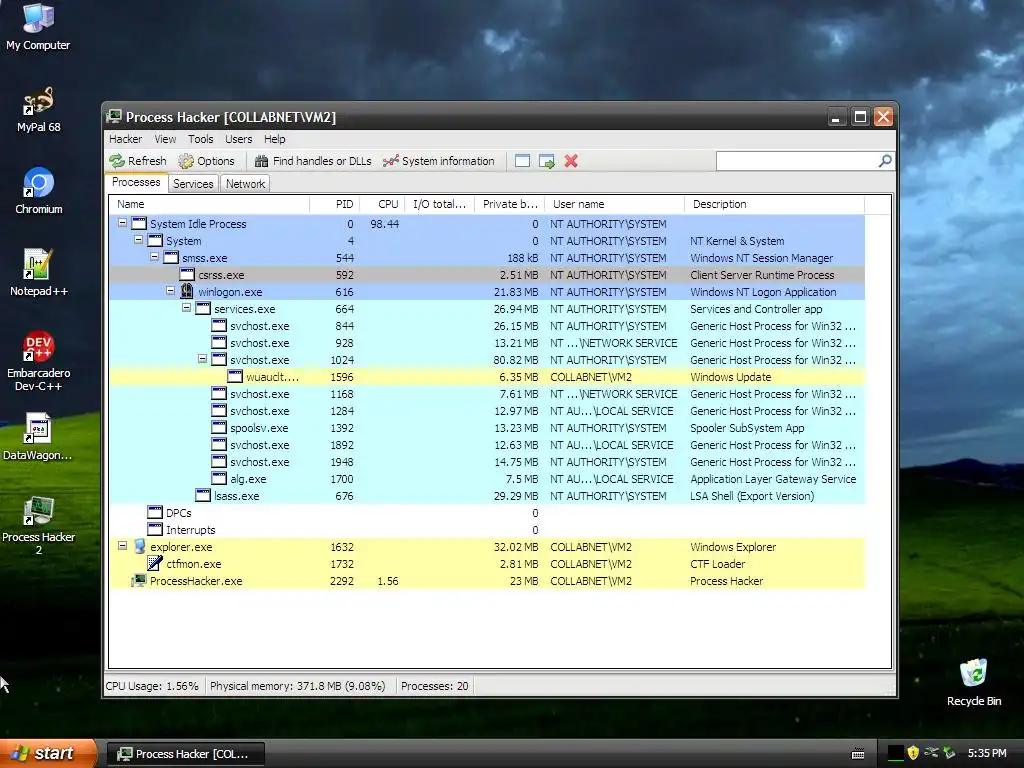Open the Help menu

[x=274, y=139]
